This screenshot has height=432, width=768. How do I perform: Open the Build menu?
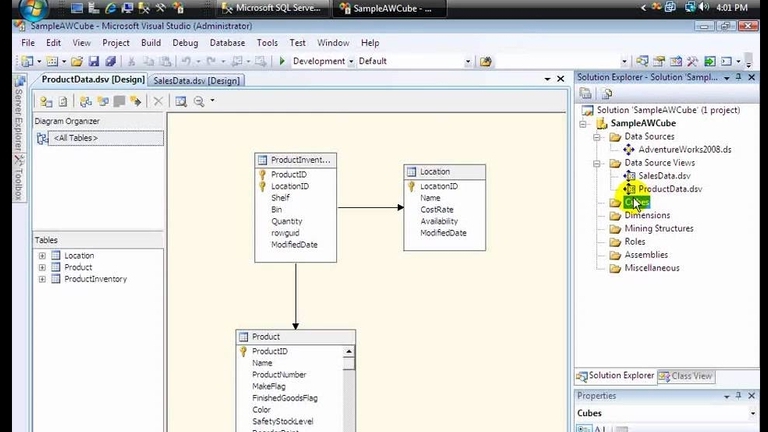(151, 43)
